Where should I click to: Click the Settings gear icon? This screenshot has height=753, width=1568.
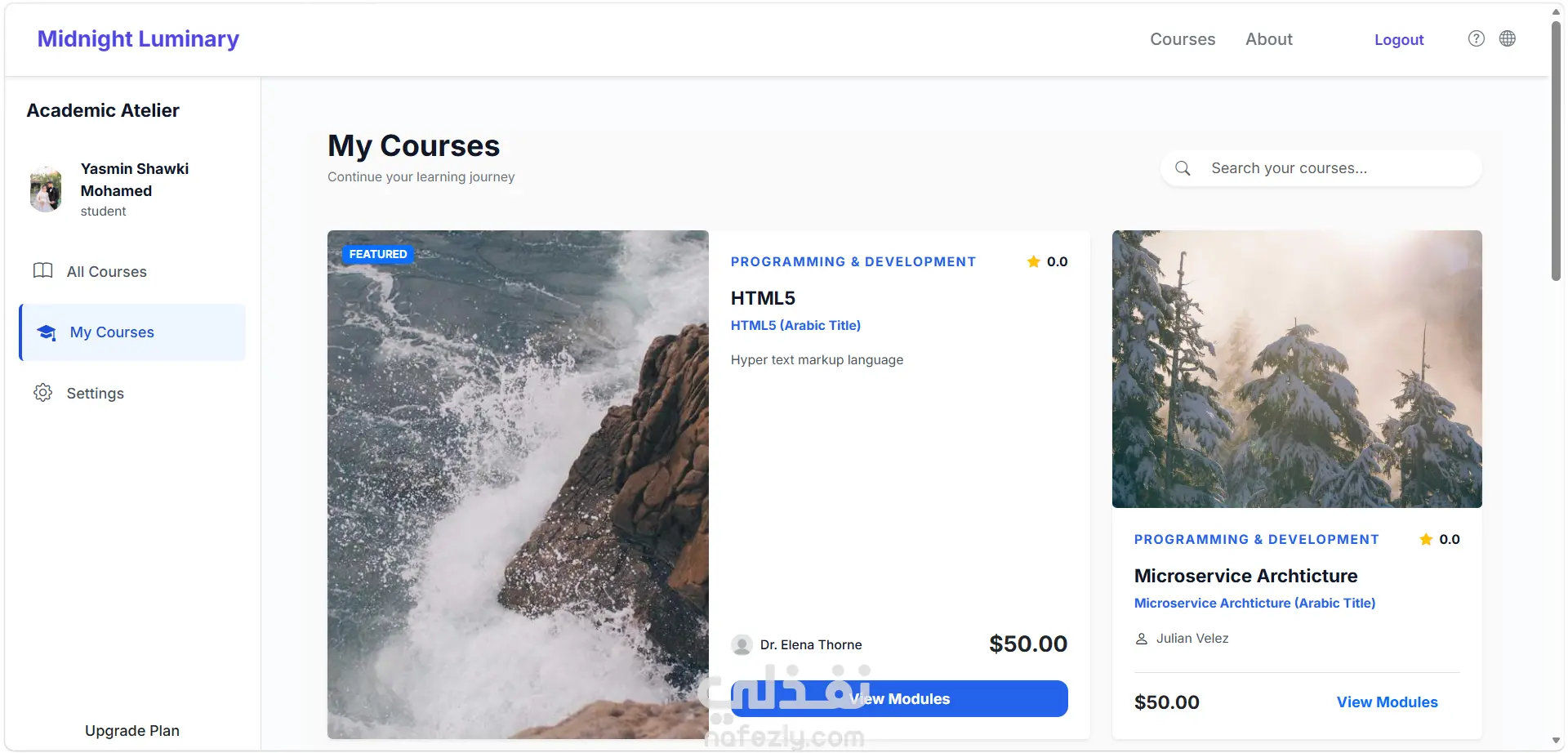42,393
